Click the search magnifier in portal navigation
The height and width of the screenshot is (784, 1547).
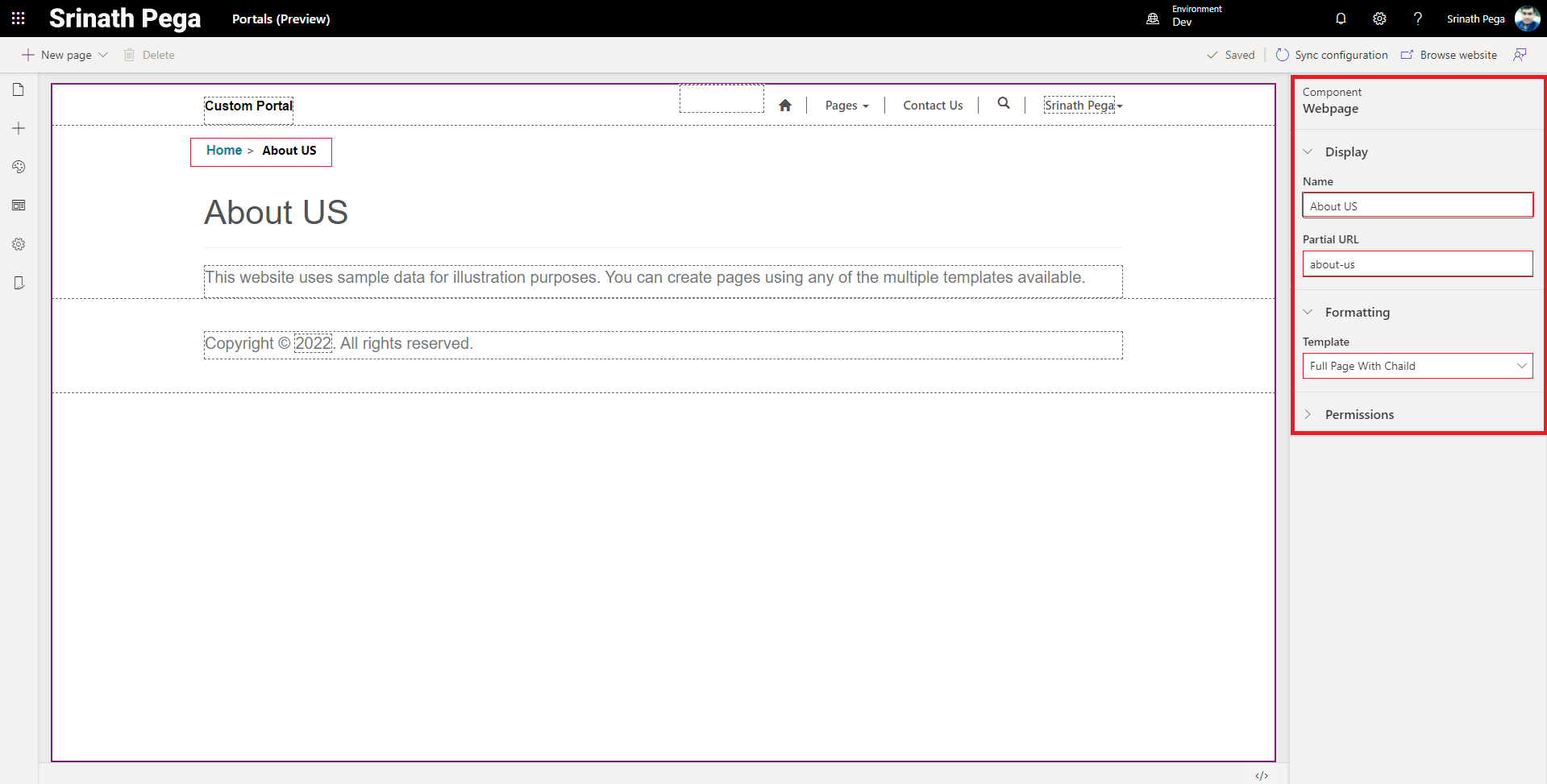pos(1003,103)
